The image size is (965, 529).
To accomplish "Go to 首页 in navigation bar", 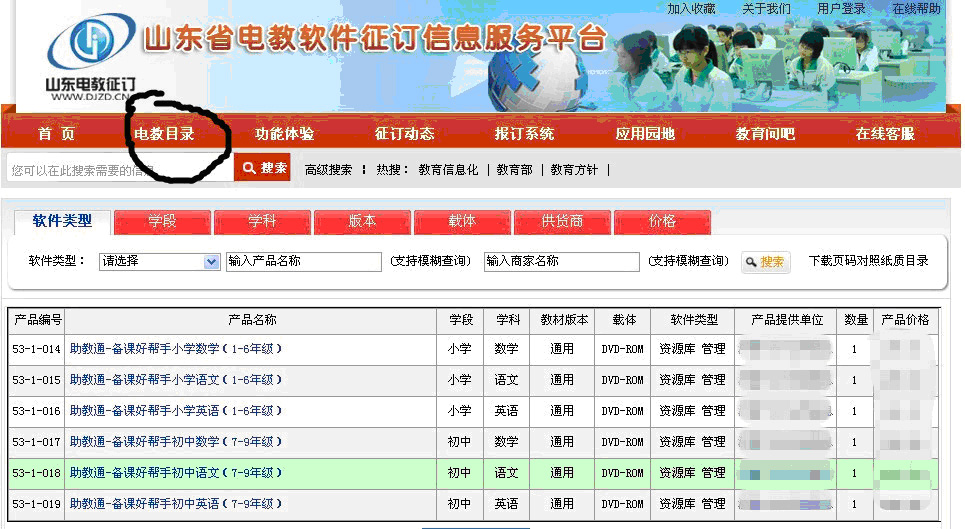I will coord(56,134).
